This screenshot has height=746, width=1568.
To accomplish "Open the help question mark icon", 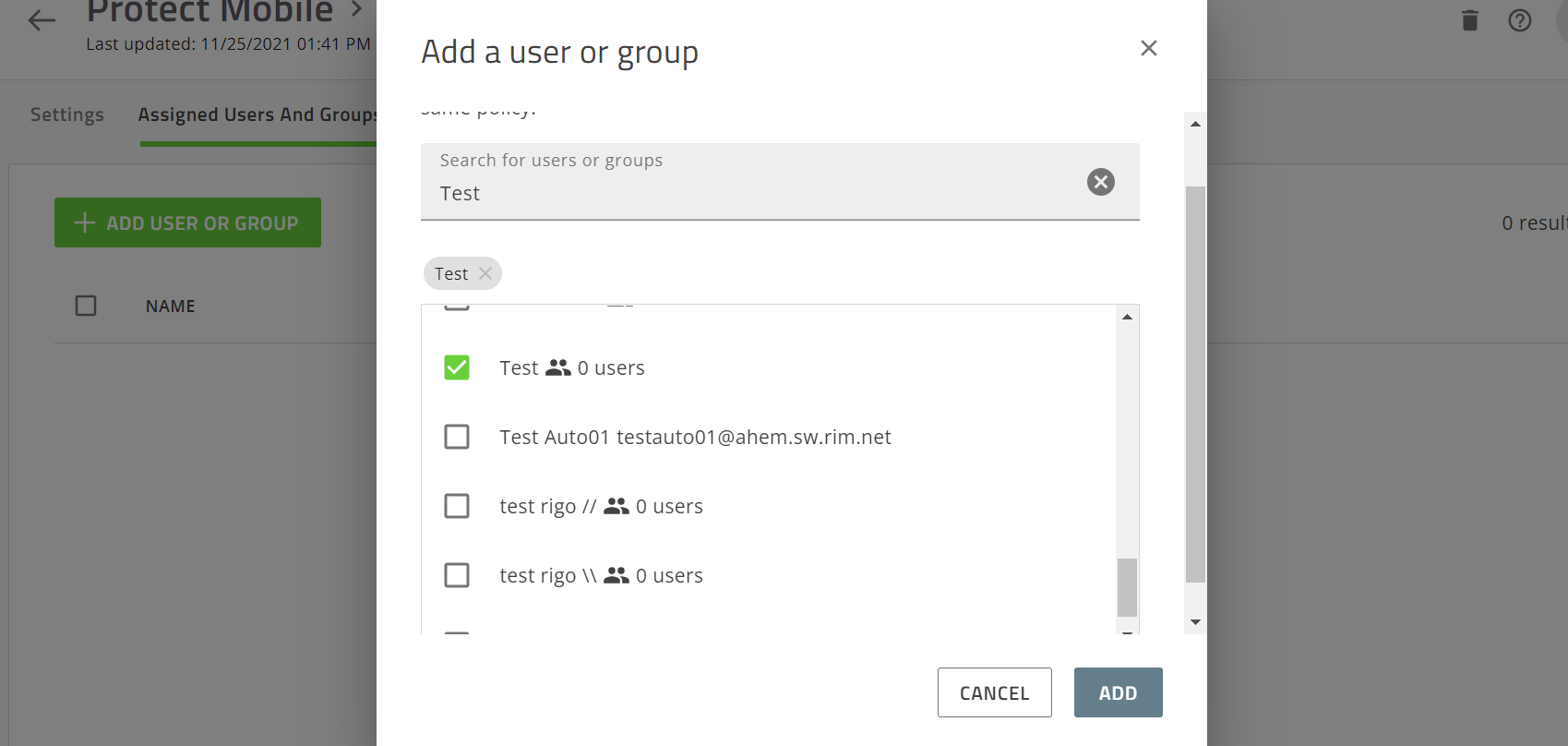I will click(1520, 20).
